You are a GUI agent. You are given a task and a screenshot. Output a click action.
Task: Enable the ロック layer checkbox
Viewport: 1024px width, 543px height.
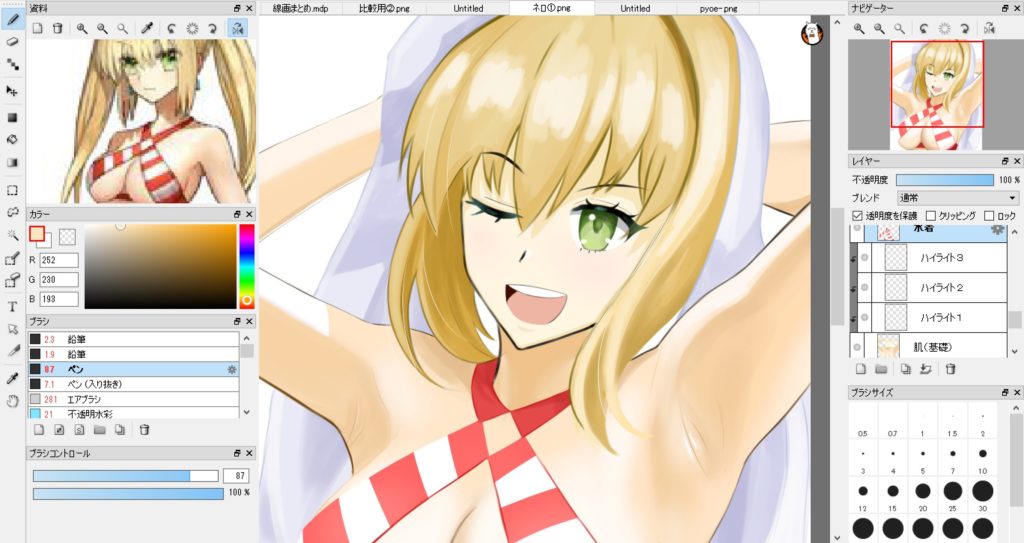point(989,216)
